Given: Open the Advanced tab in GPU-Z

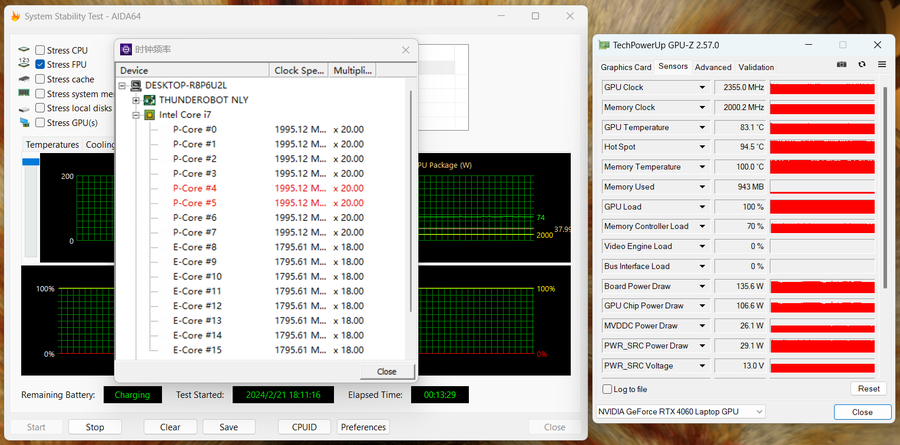Looking at the screenshot, I should (713, 67).
